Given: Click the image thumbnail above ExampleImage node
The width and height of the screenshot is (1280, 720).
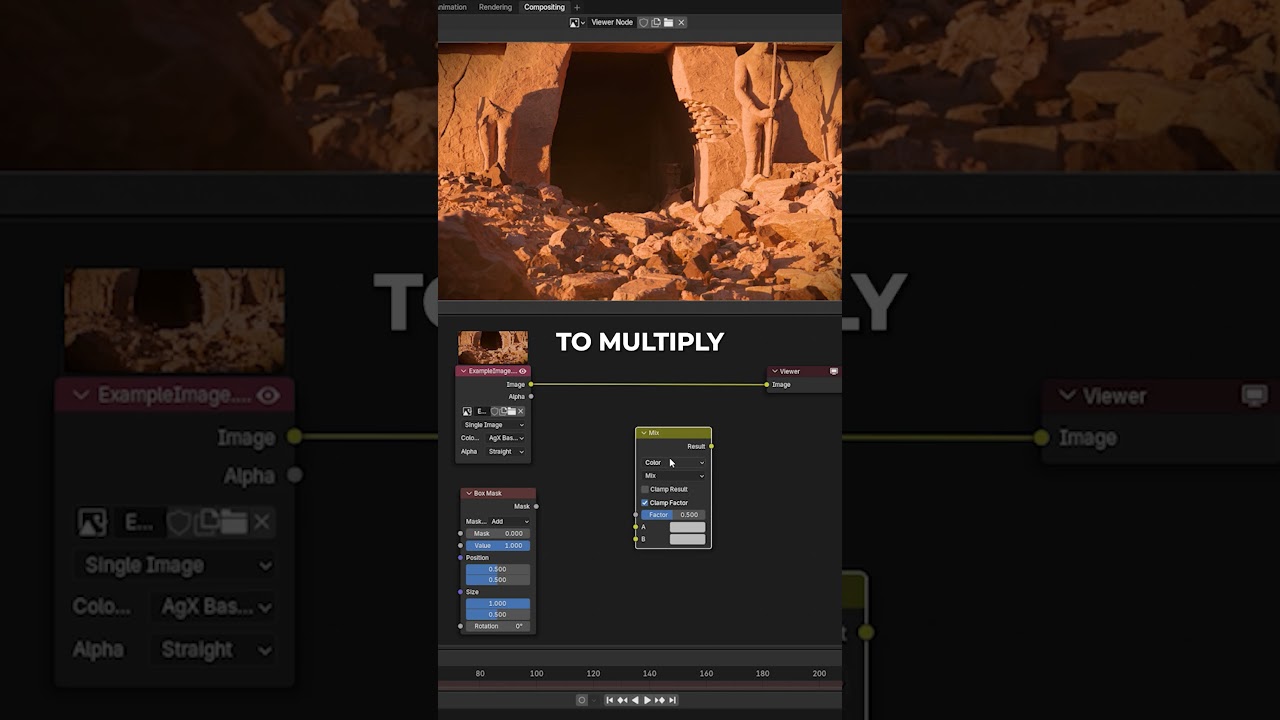Looking at the screenshot, I should pyautogui.click(x=493, y=347).
